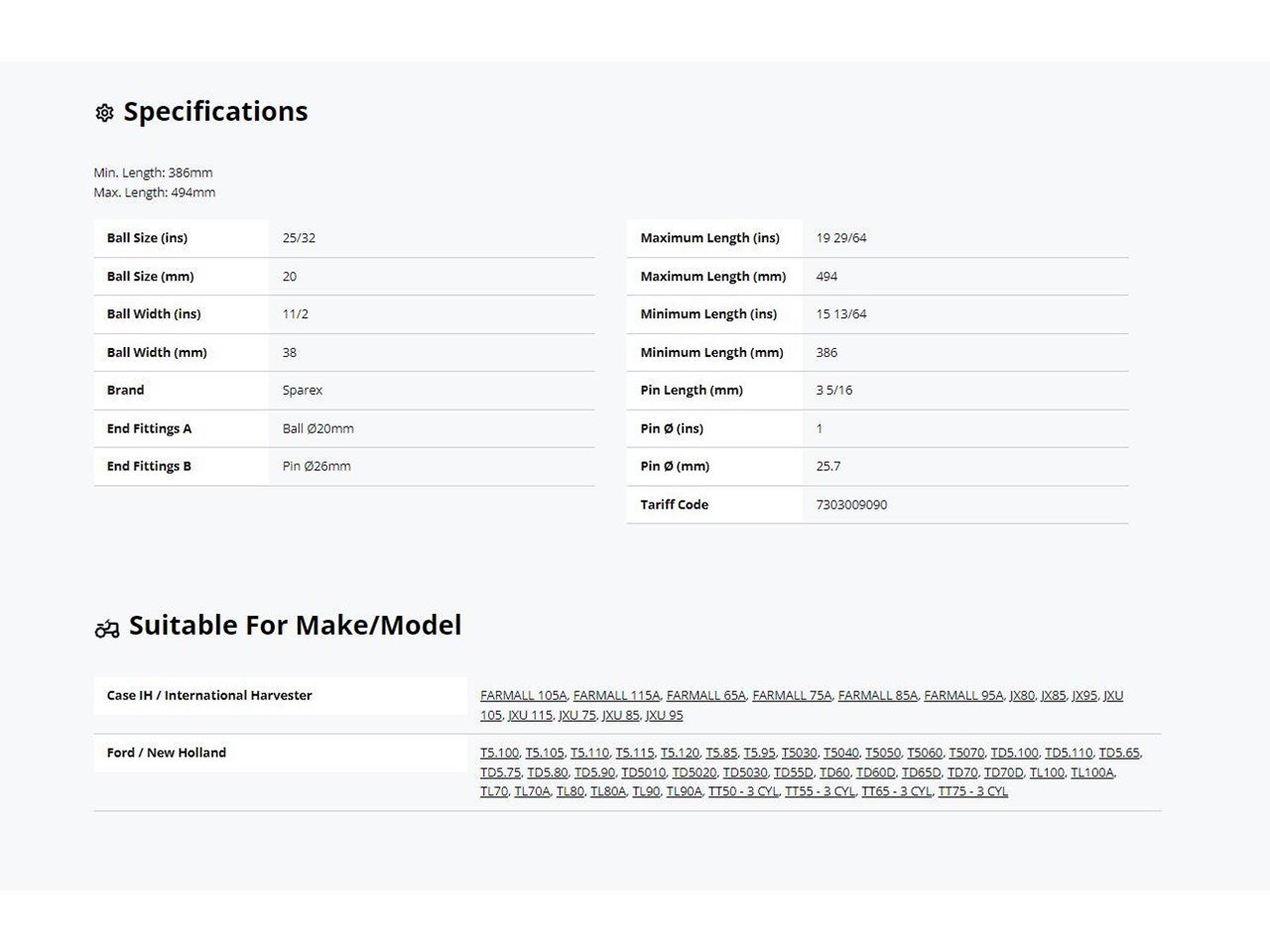Open the TT65 - 3 CYL link

pos(897,791)
